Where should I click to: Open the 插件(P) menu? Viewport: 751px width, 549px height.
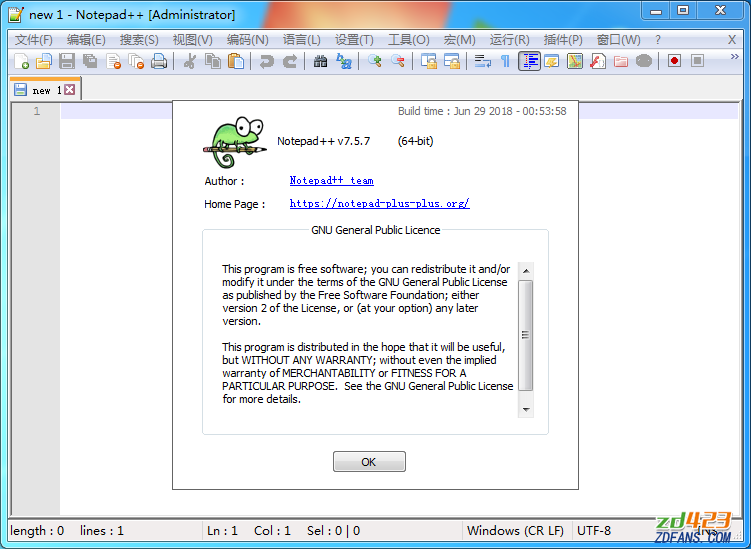coord(563,40)
